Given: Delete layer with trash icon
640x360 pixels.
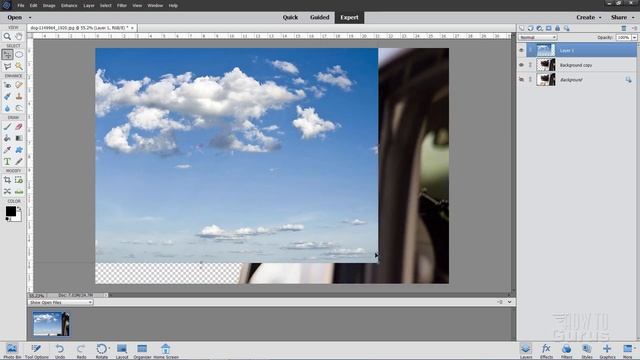Looking at the screenshot, I should [x=624, y=28].
